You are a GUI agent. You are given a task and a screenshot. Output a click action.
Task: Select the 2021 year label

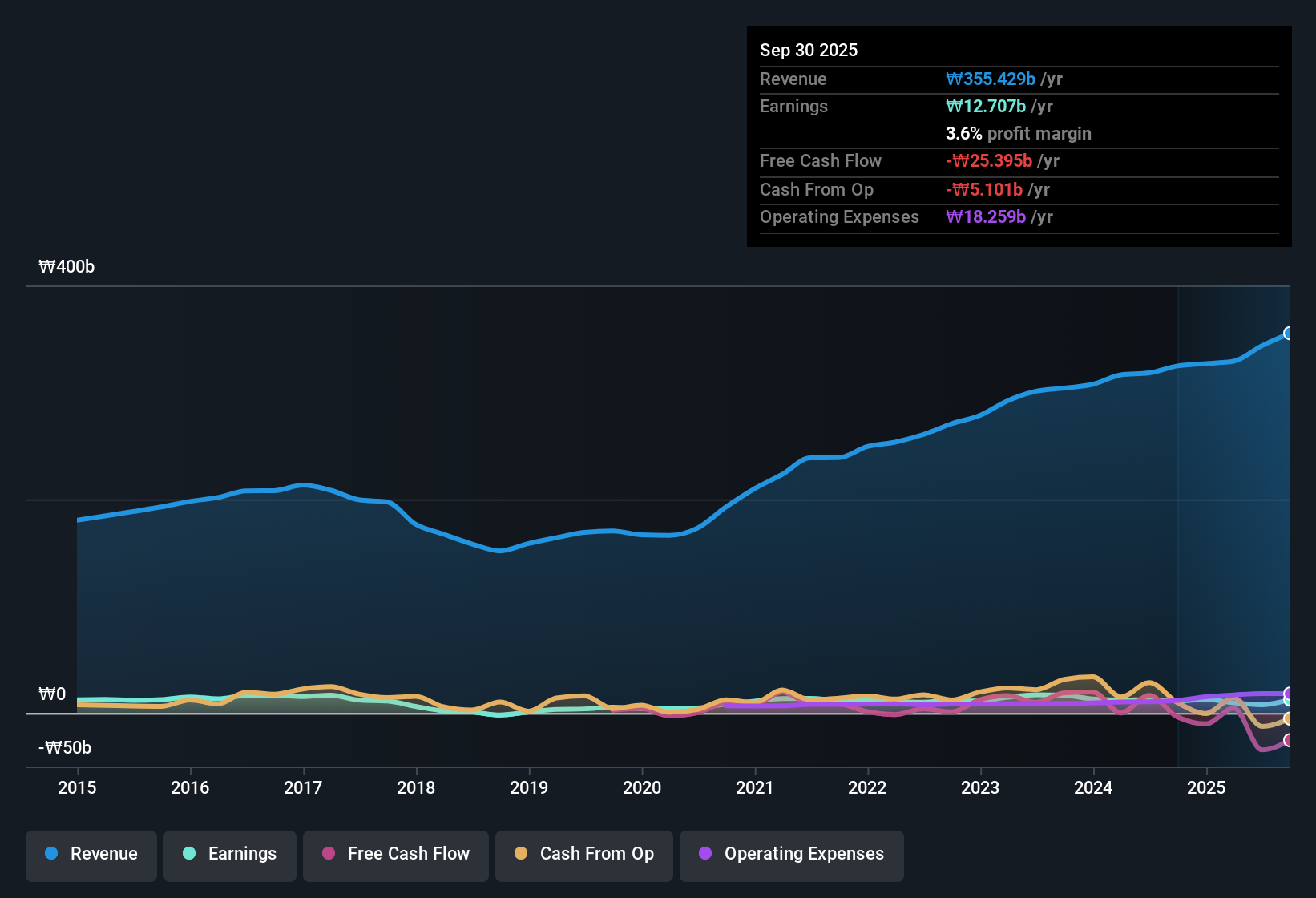tap(754, 788)
